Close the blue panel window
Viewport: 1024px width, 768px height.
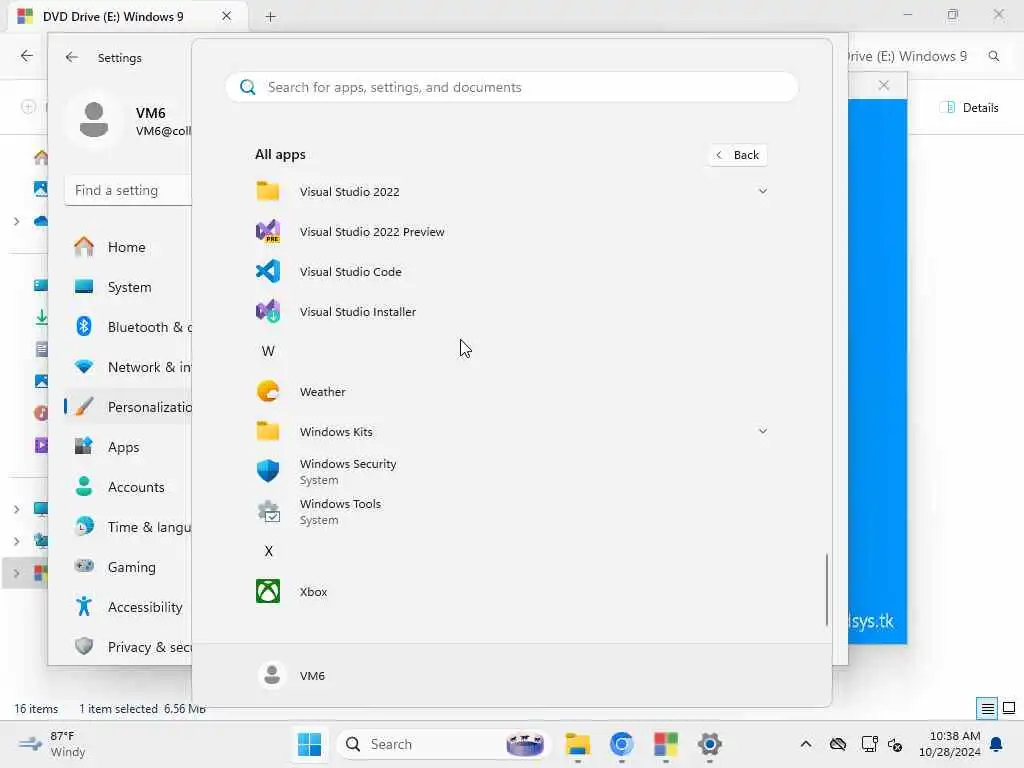point(884,86)
